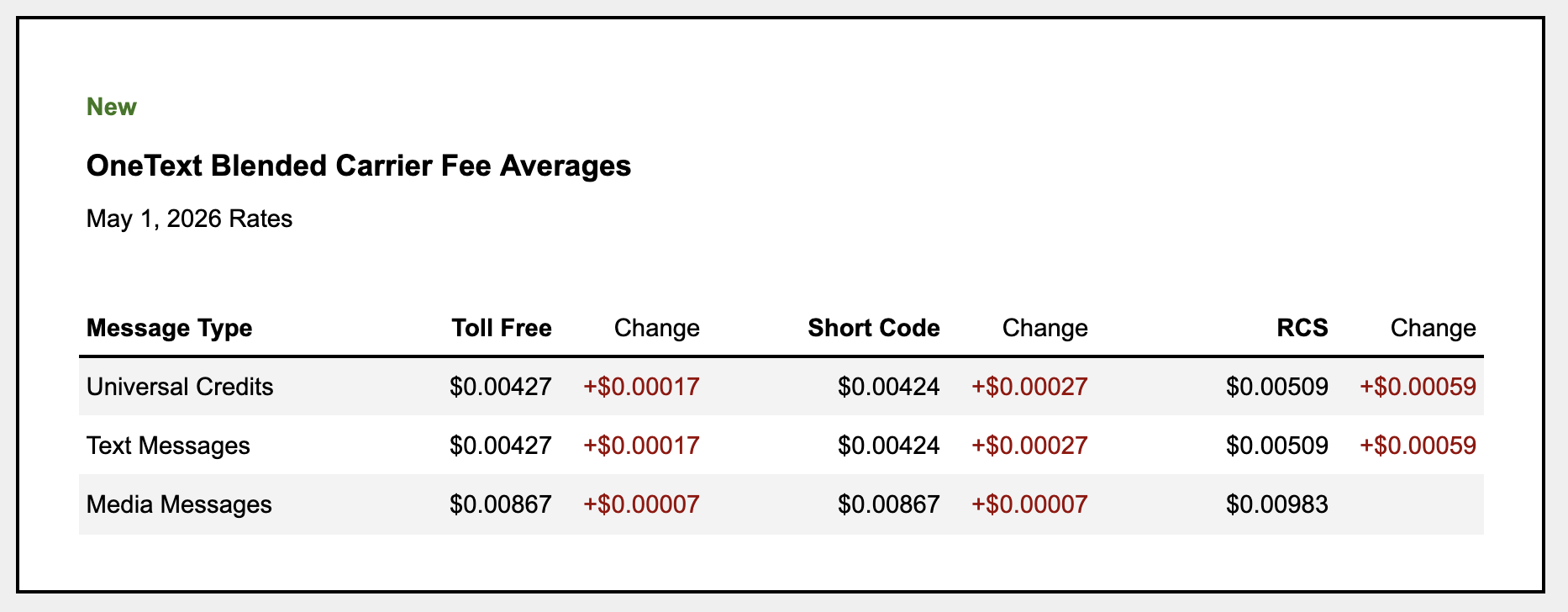Screen dimensions: 1568x612
Task: Click the "RCS" column header
Action: tap(1302, 327)
